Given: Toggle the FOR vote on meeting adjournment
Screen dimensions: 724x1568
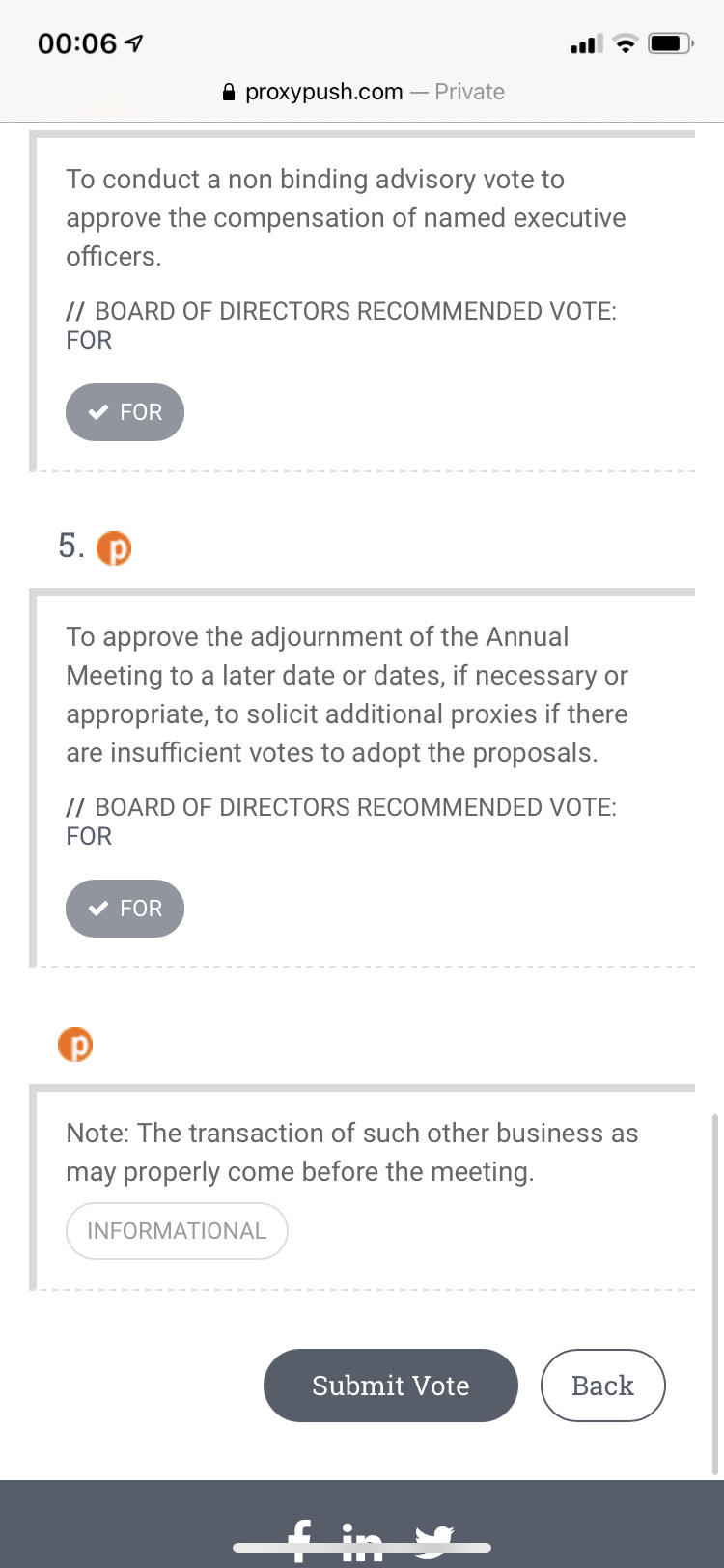Looking at the screenshot, I should (125, 909).
